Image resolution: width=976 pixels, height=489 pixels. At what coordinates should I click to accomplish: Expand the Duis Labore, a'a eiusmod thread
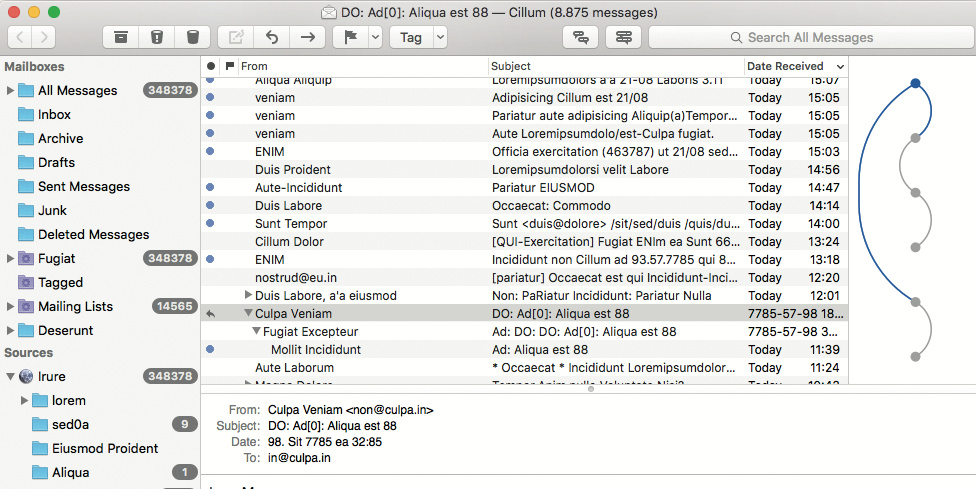248,295
